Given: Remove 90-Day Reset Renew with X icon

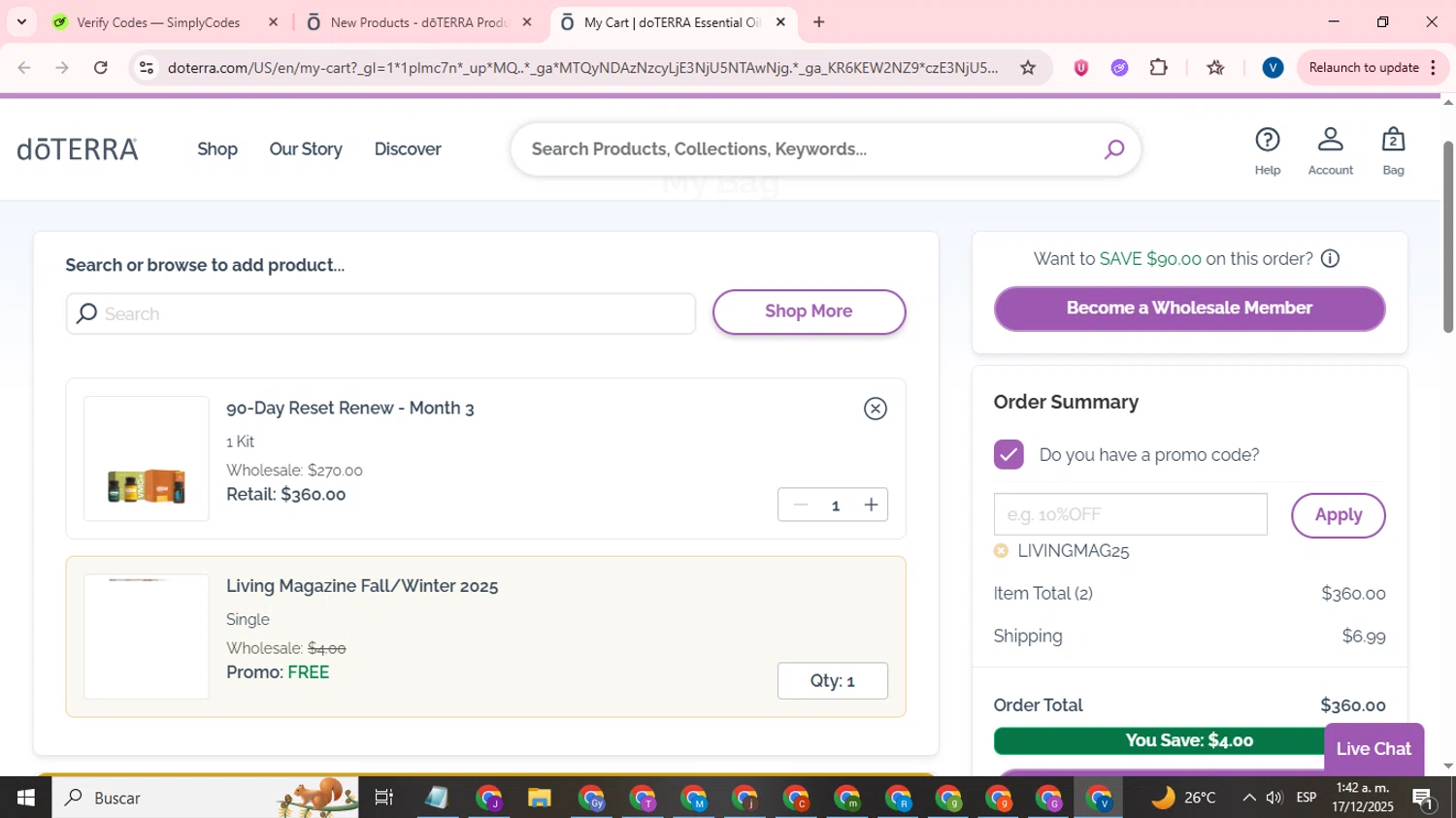Looking at the screenshot, I should click(x=875, y=409).
